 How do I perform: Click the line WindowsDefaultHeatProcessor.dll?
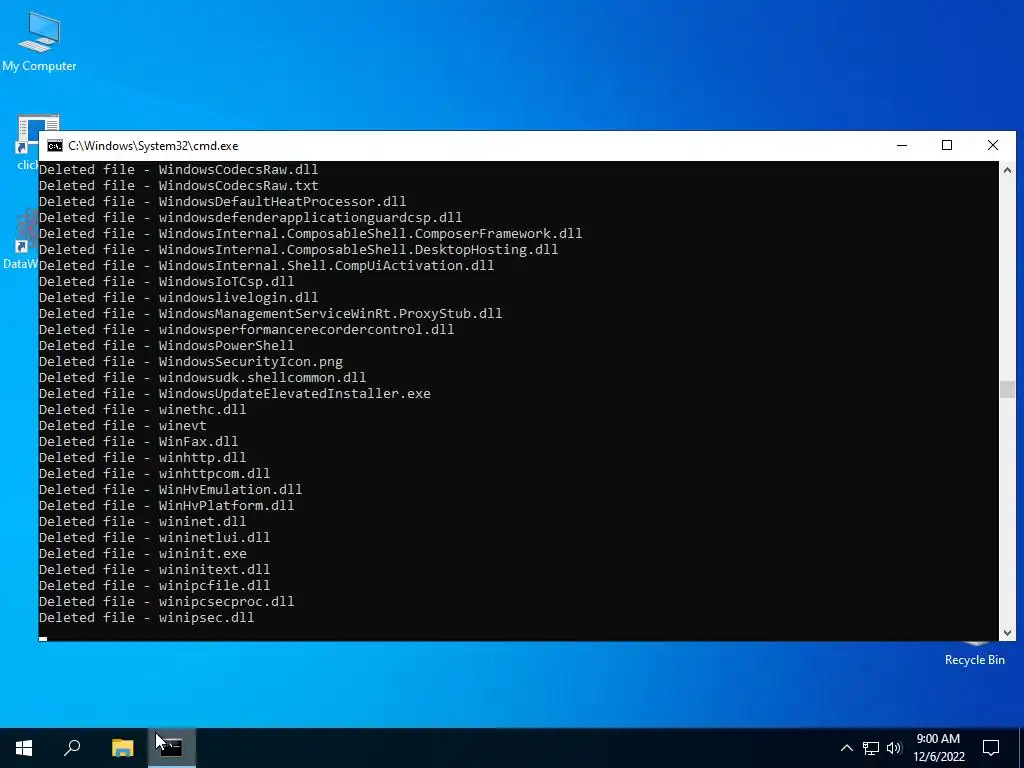[x=223, y=201]
